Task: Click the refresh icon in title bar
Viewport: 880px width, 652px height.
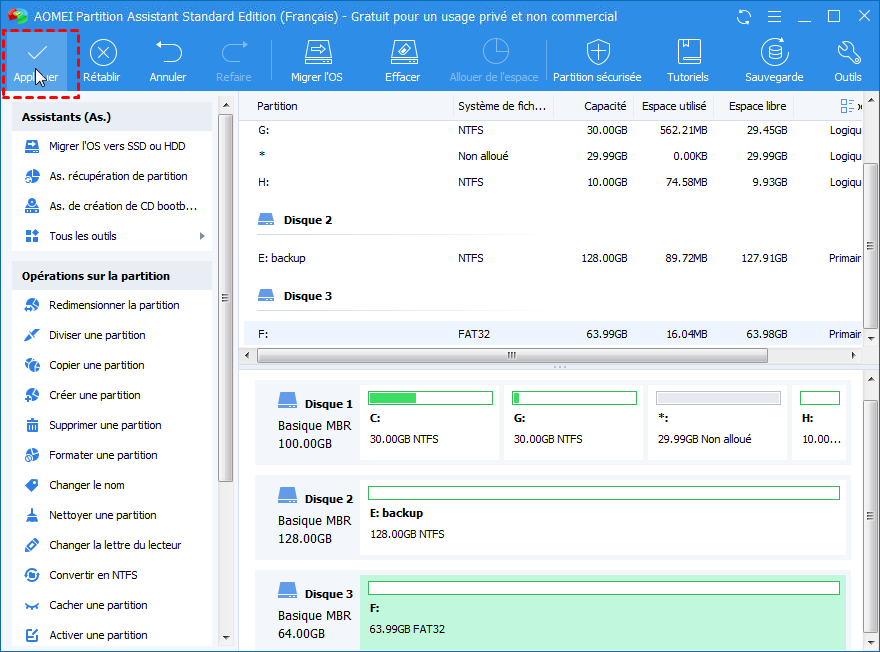Action: point(743,17)
